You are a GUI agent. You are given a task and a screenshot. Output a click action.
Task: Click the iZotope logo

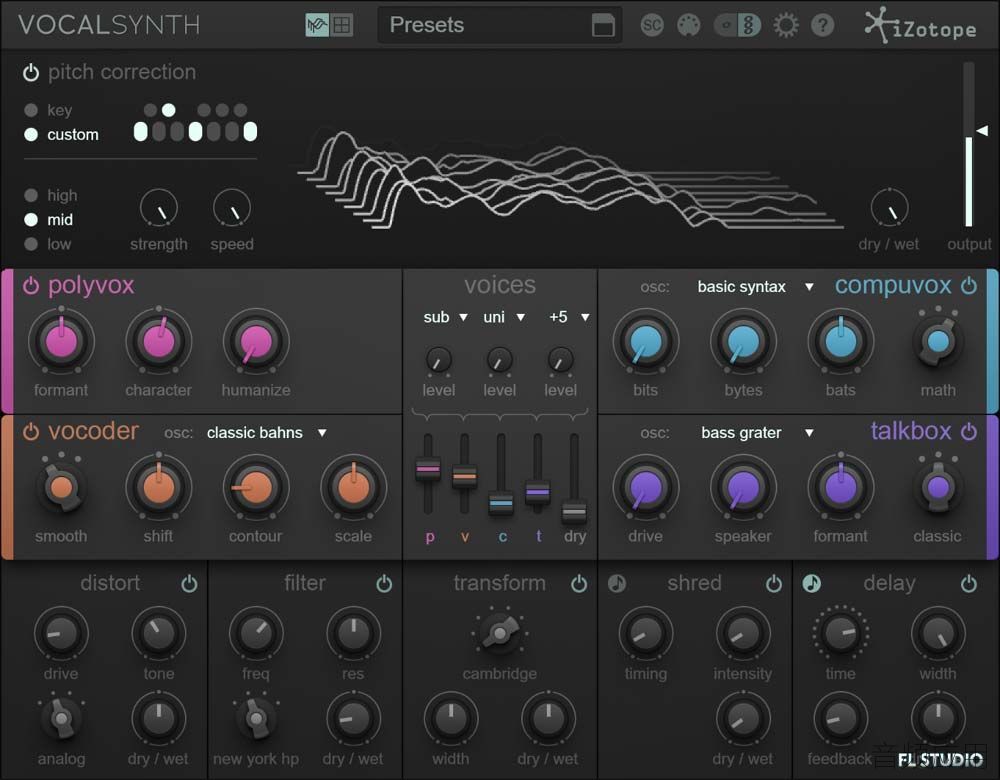[920, 26]
